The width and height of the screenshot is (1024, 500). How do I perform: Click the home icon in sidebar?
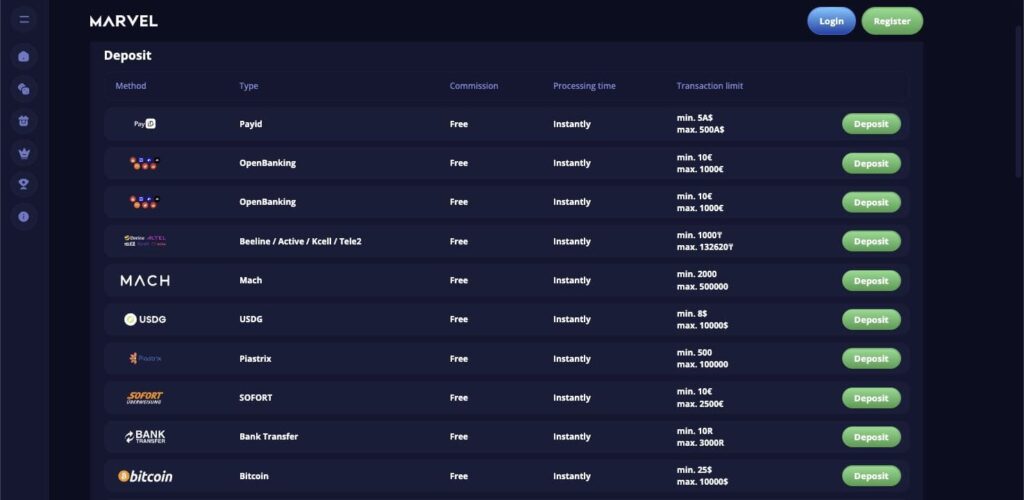(x=24, y=56)
